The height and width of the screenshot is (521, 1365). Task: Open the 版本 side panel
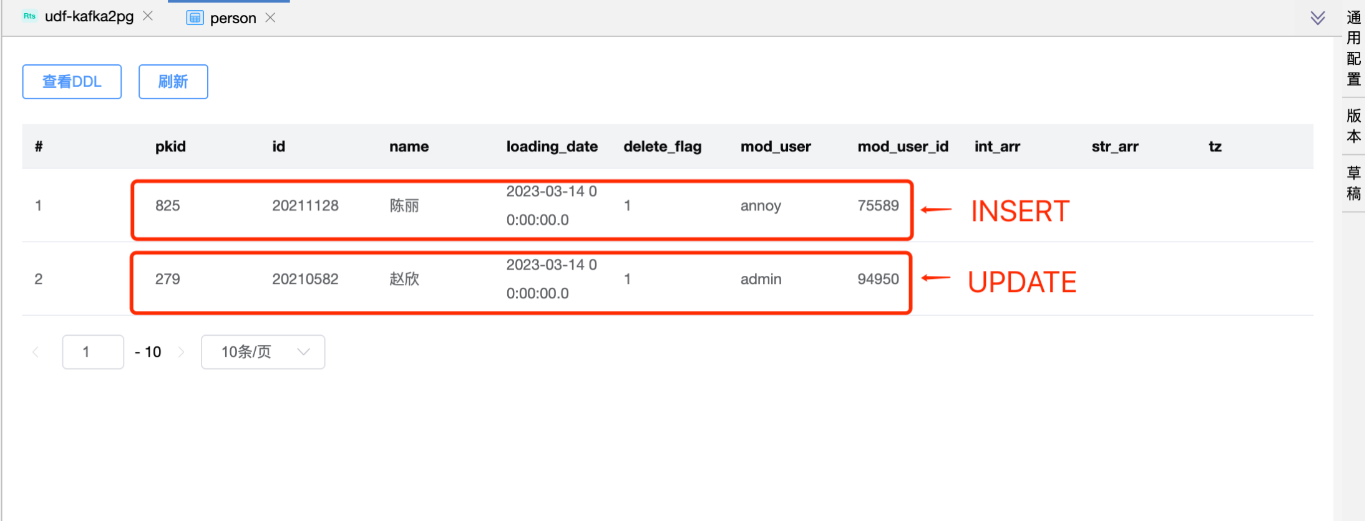[1353, 126]
